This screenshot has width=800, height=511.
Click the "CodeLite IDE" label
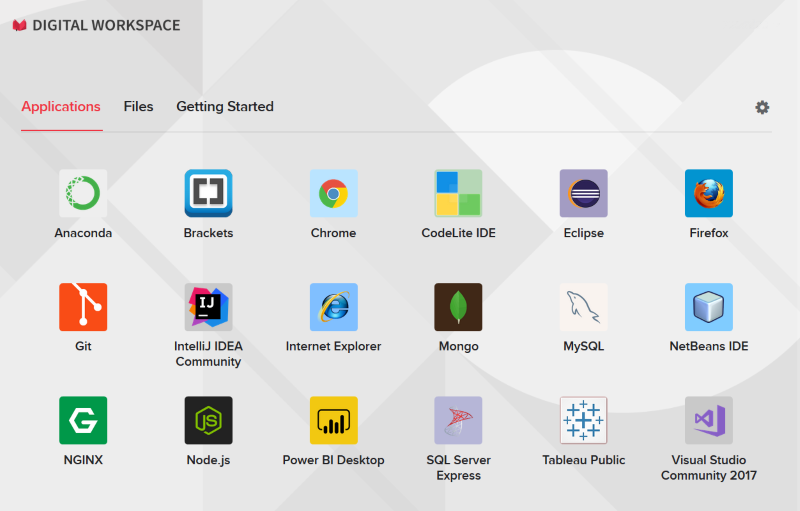(458, 233)
